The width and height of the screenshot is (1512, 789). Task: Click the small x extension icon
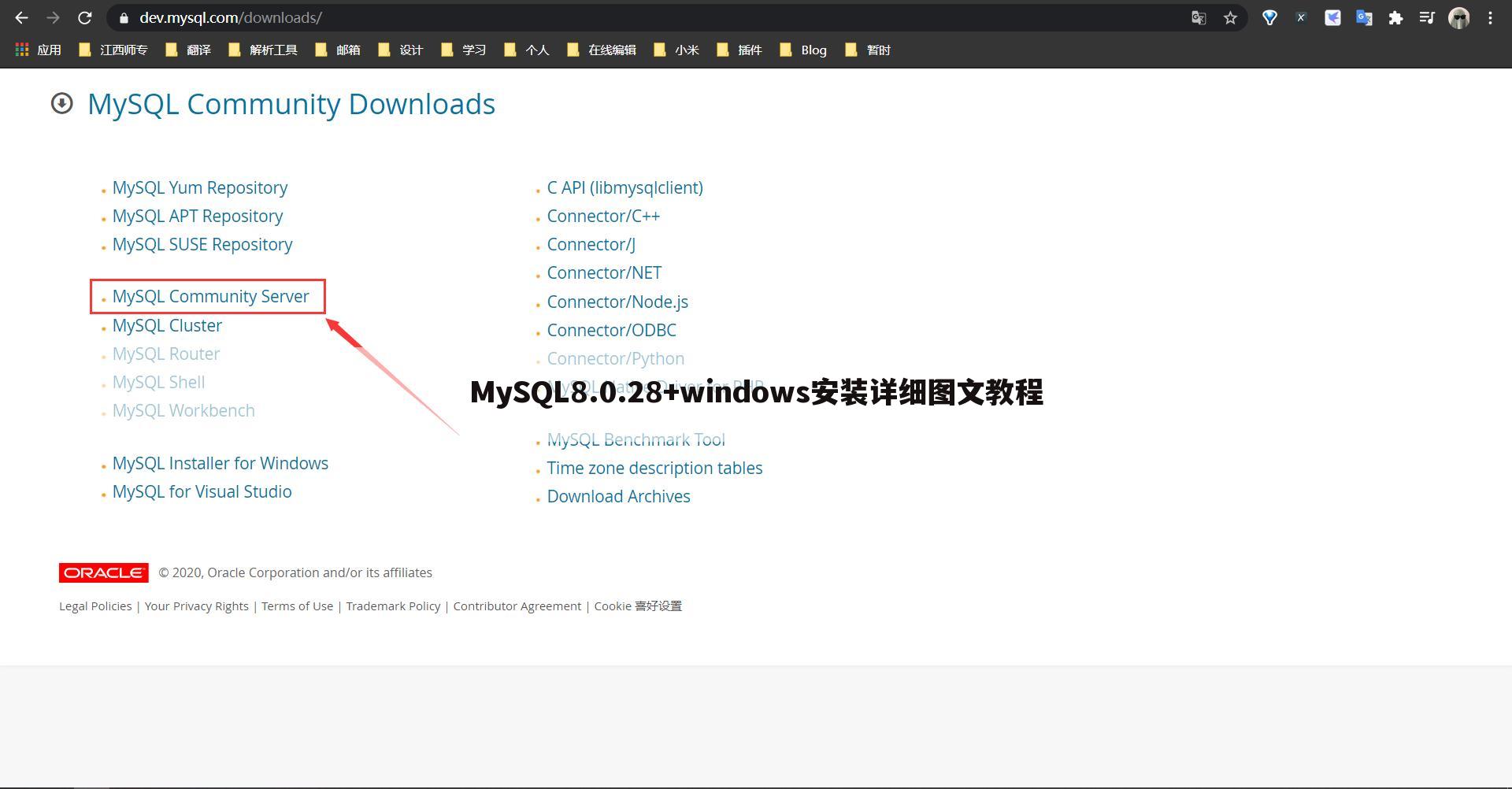pos(1301,17)
